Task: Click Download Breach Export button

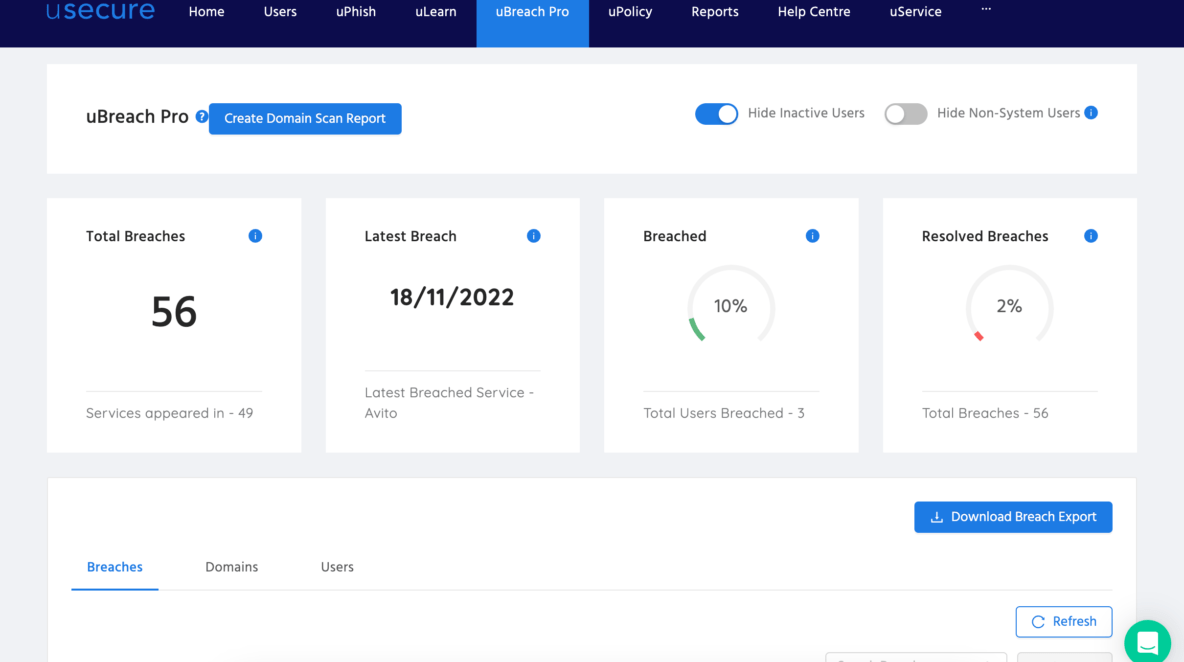Action: pos(1013,517)
